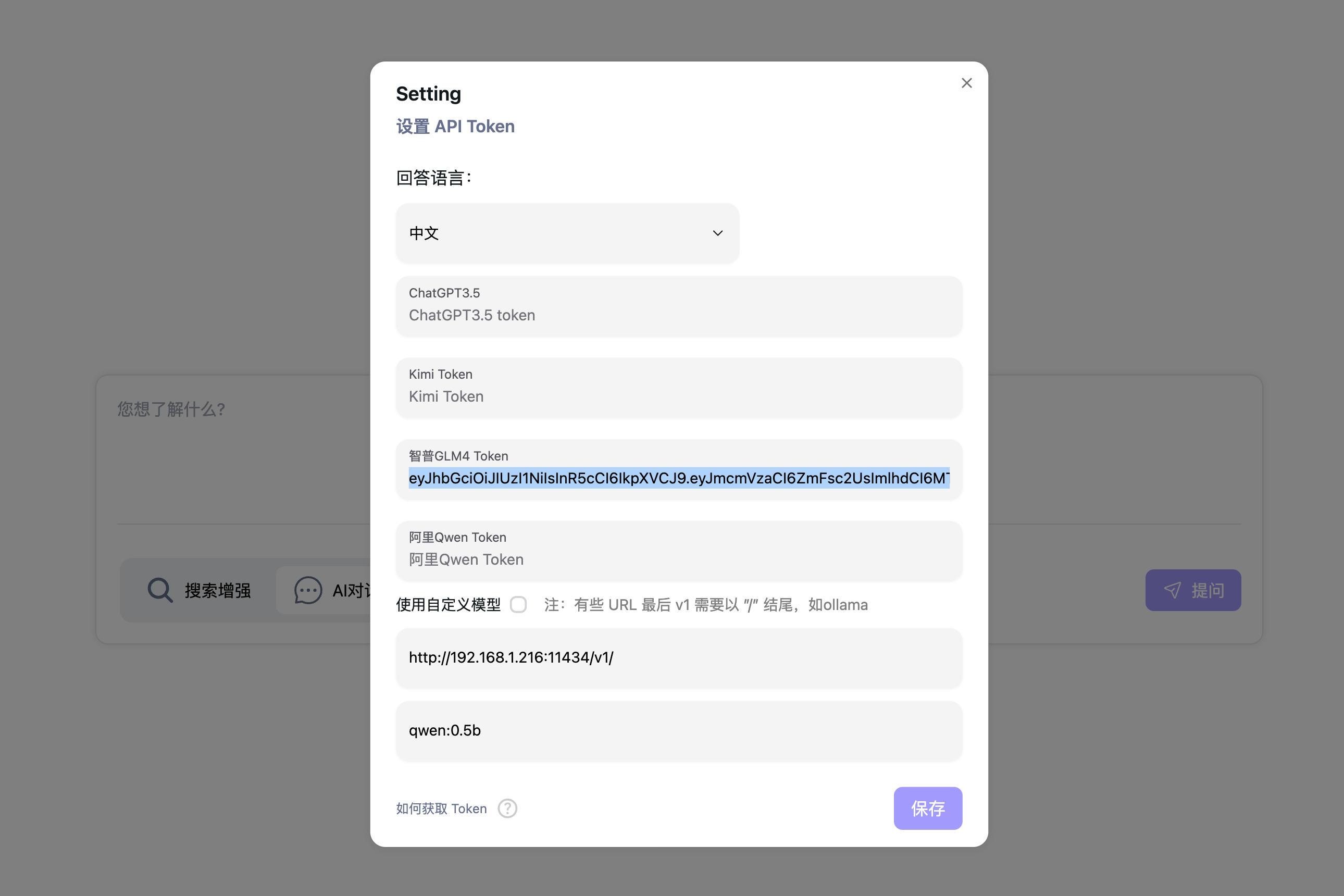Click the chevron arrow in the language selector
The height and width of the screenshot is (896, 1344).
[718, 233]
